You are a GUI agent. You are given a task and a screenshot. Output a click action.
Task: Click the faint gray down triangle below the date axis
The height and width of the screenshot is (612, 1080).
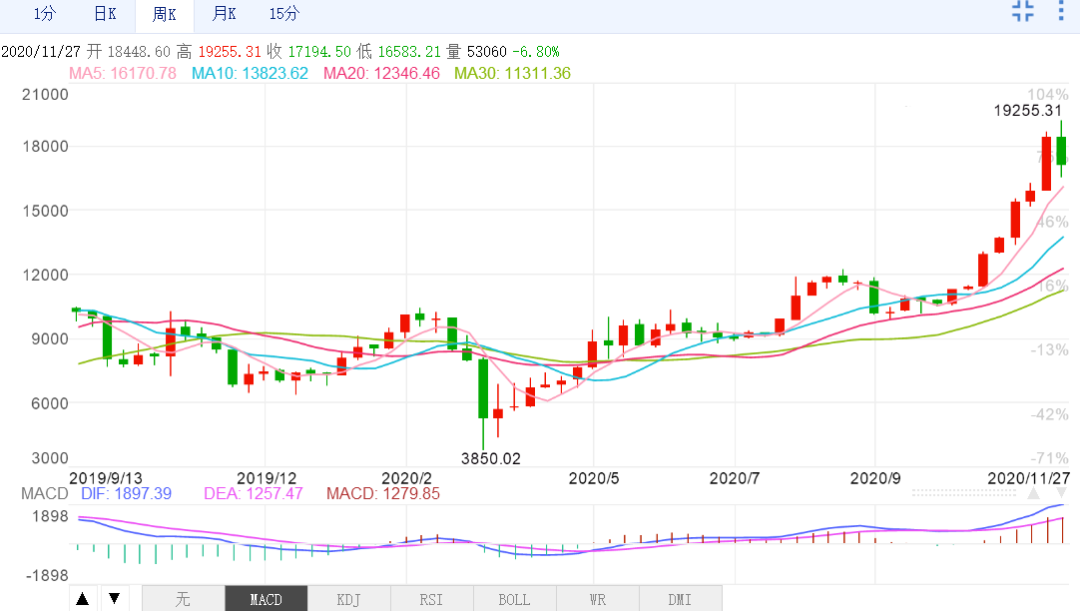tap(1062, 492)
